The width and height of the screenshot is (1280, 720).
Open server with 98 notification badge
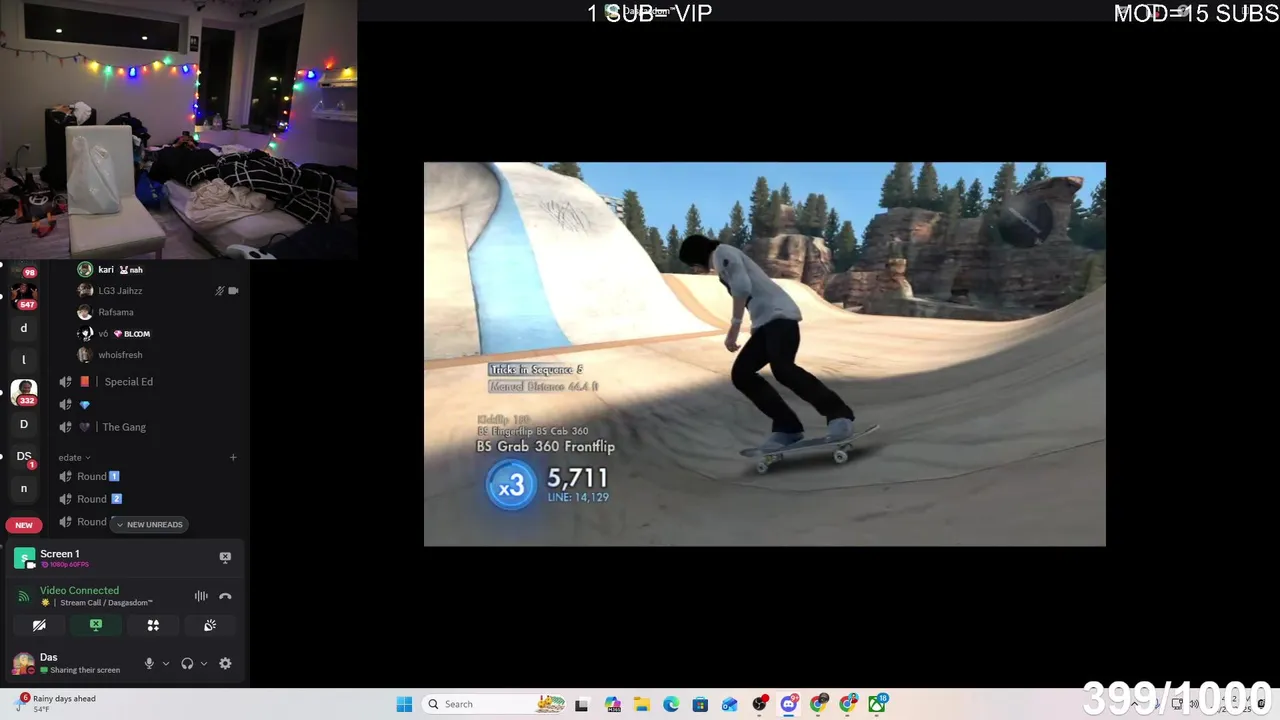point(24,269)
